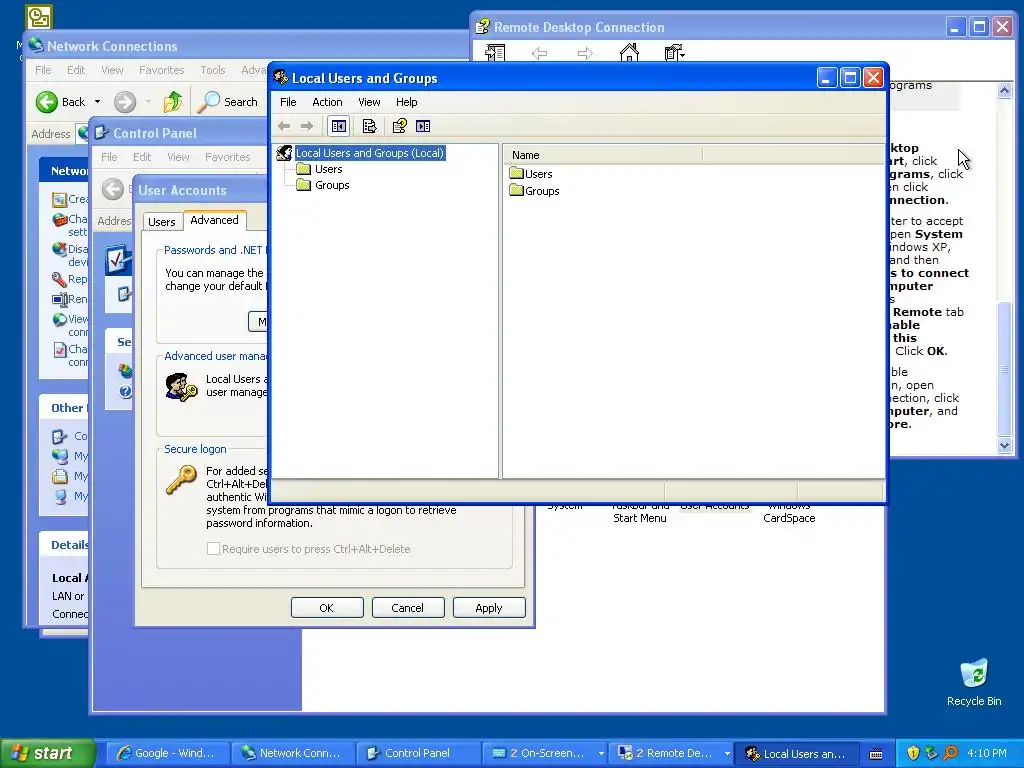Click magnifier icon in system tray
The width and height of the screenshot is (1024, 768).
coord(950,753)
